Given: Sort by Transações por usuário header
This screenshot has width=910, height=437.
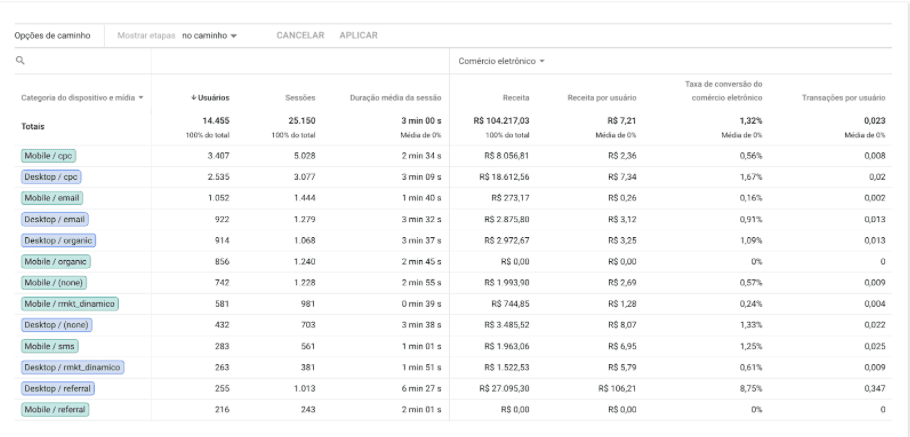Looking at the screenshot, I should [844, 97].
